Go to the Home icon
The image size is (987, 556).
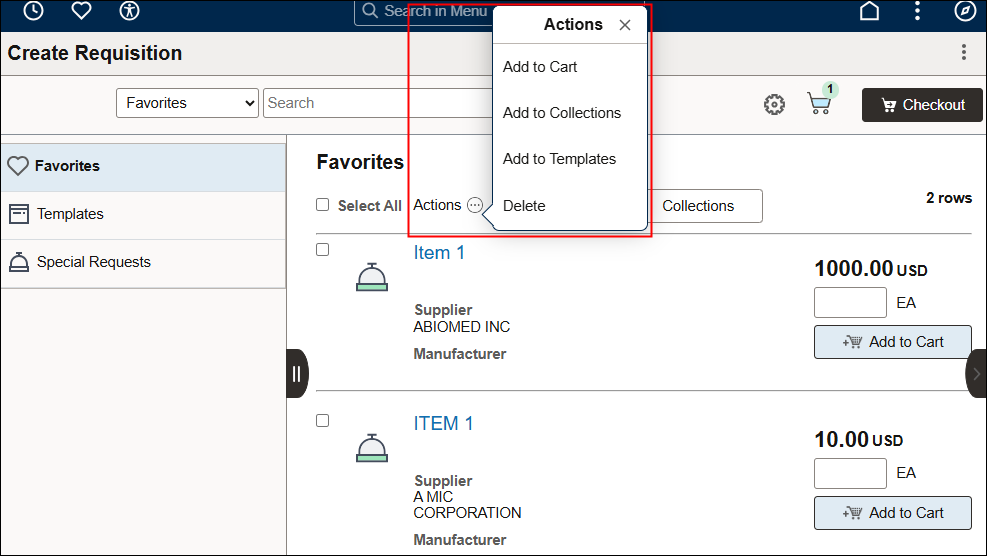(x=870, y=11)
